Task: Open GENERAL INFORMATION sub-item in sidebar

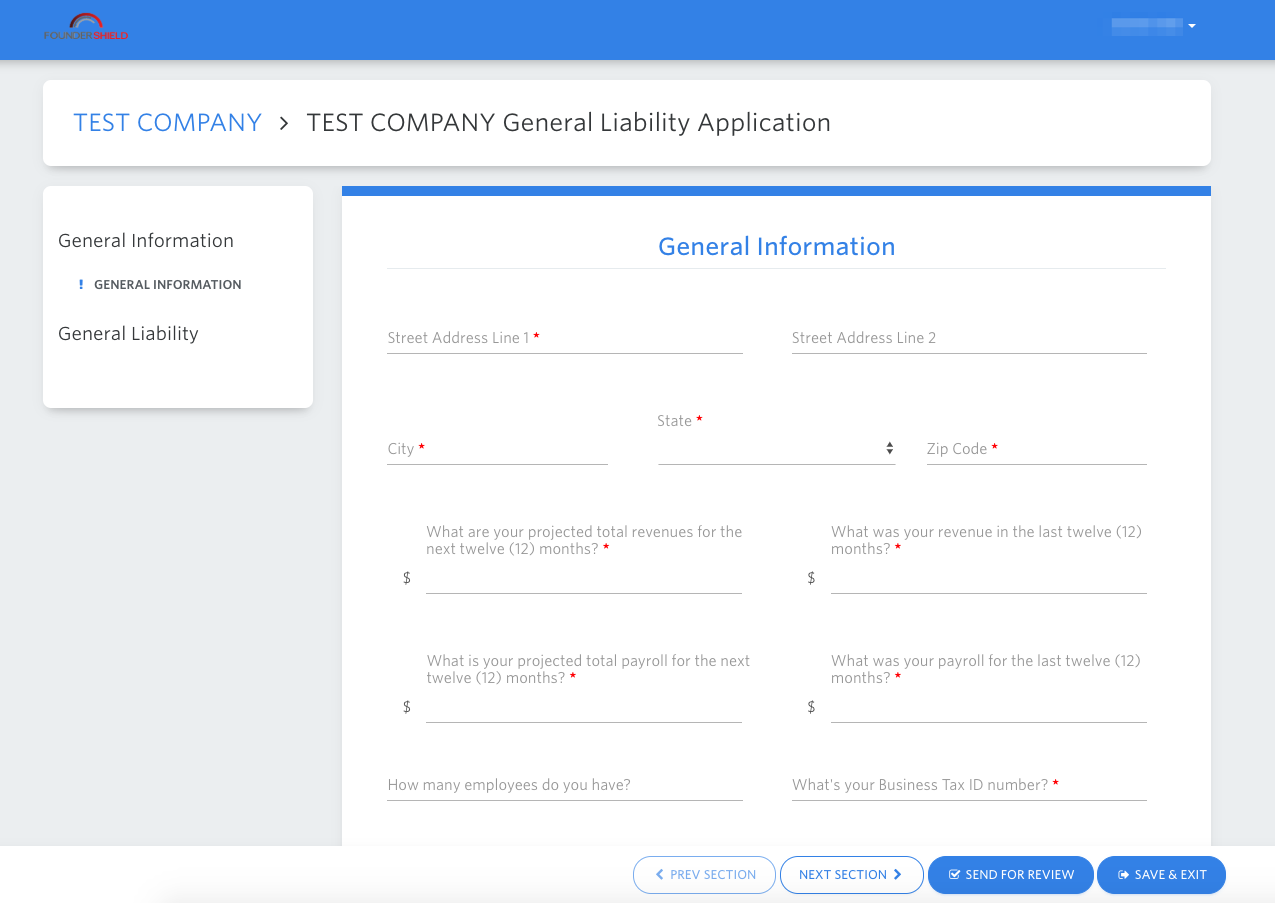Action: click(x=167, y=285)
